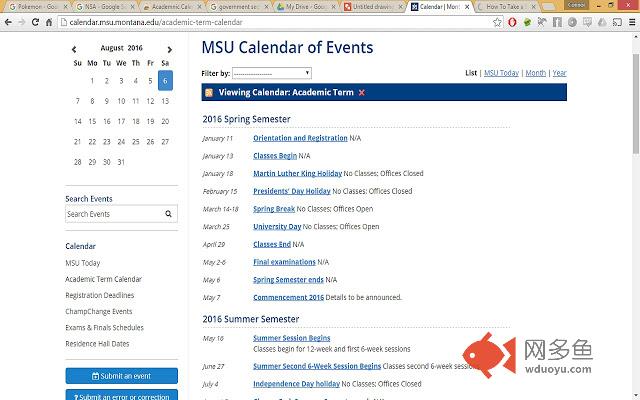Open the Filter by dropdown

[272, 73]
